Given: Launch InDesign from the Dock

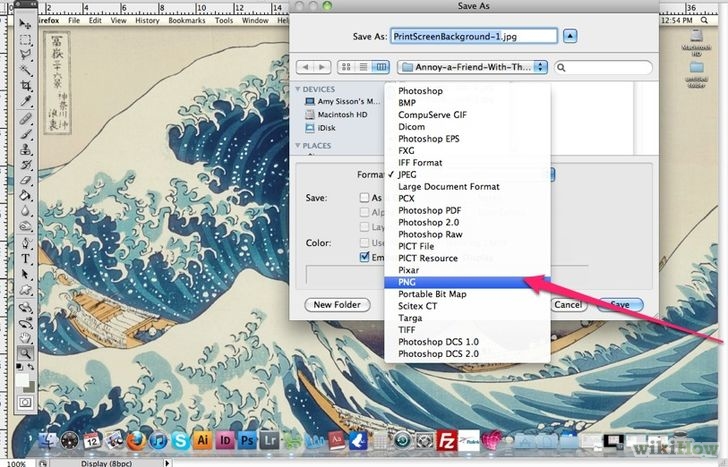Looking at the screenshot, I should pyautogui.click(x=225, y=440).
